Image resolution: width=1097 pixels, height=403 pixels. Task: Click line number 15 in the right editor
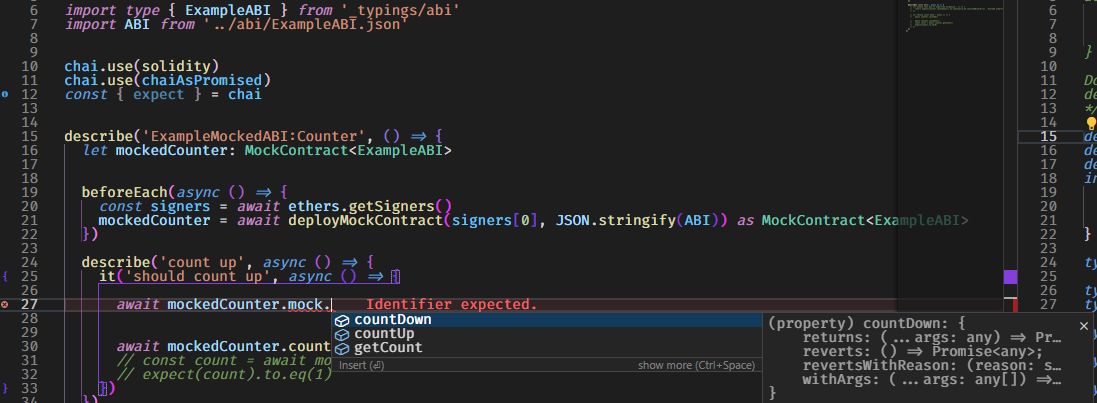pyautogui.click(x=1049, y=136)
